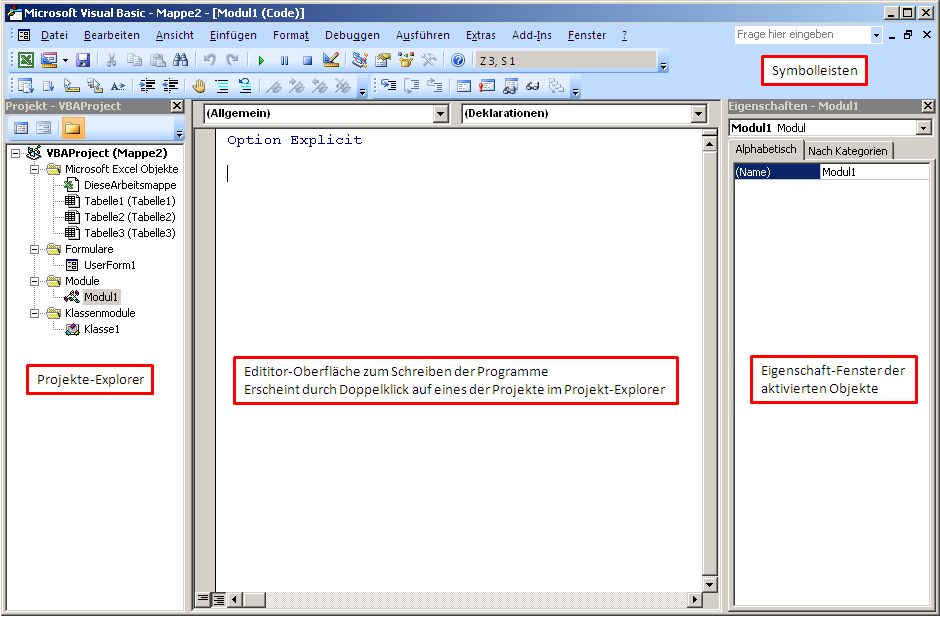
Task: Open the (Deklarationen) procedure dropdown
Action: click(x=698, y=113)
